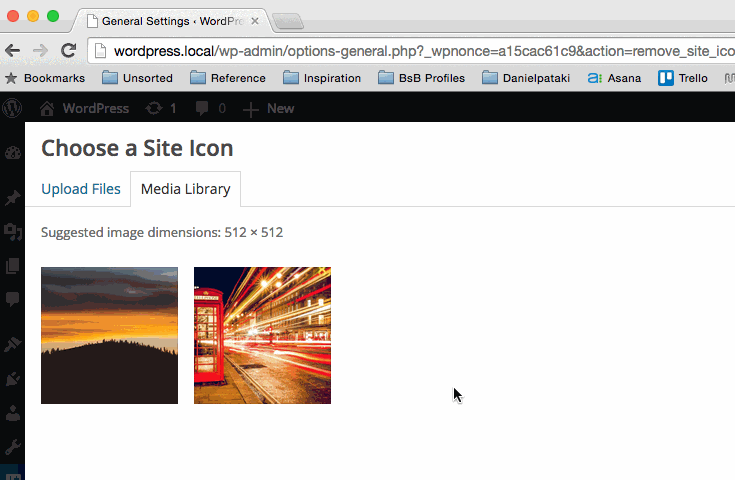The width and height of the screenshot is (735, 480).
Task: Open the Bookmarks star item
Action: pos(45,78)
